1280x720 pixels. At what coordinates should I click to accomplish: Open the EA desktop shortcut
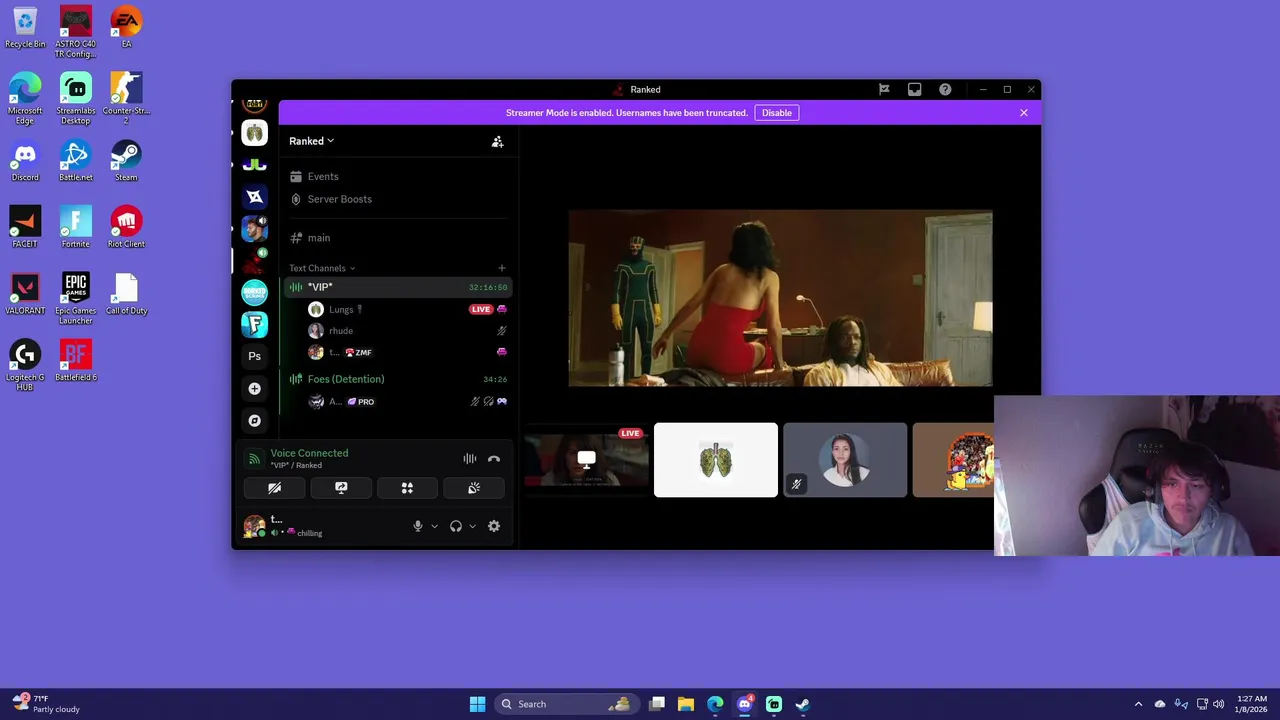[x=126, y=28]
